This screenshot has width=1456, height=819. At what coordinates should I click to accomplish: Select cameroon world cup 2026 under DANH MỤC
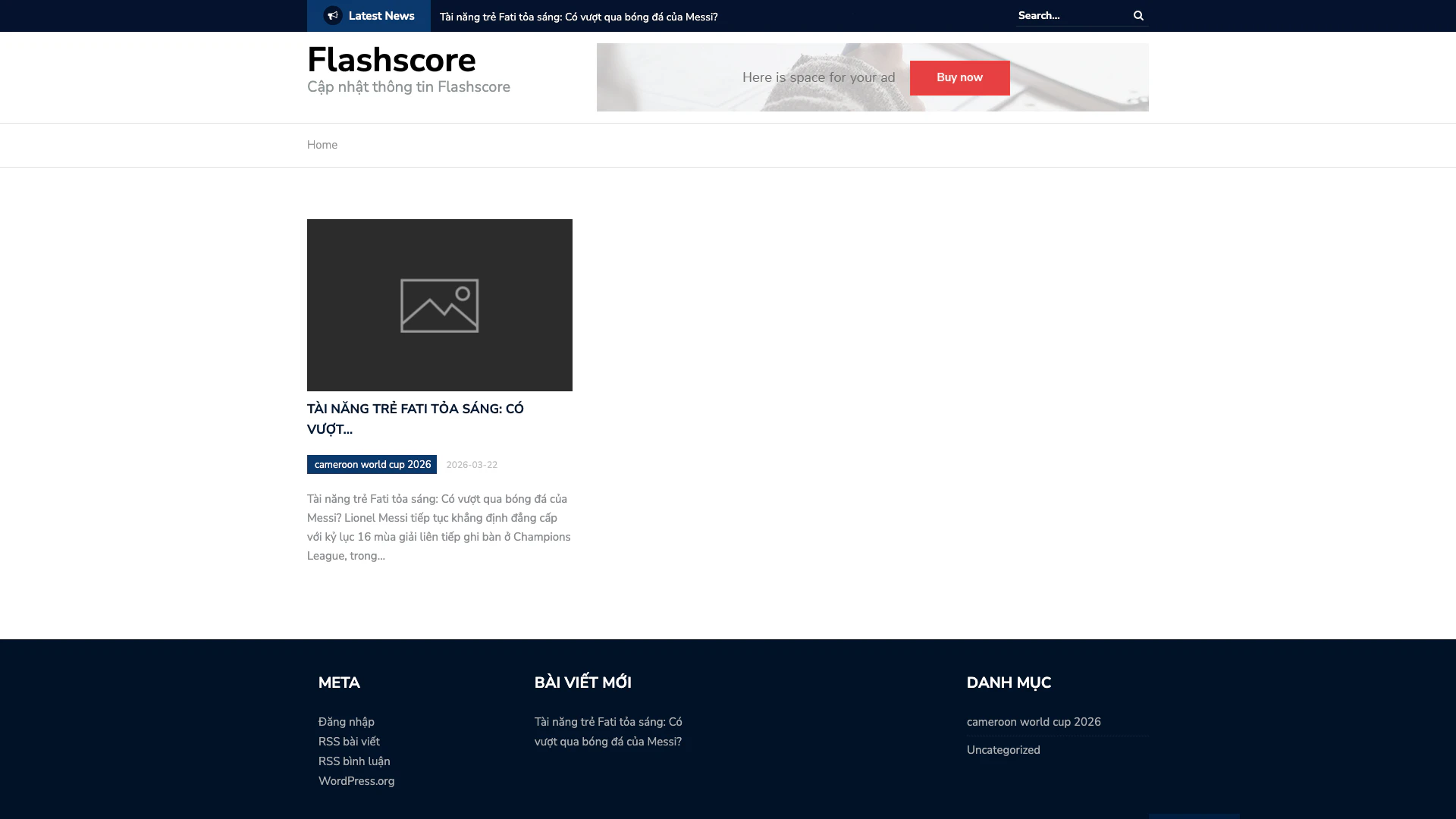tap(1034, 722)
